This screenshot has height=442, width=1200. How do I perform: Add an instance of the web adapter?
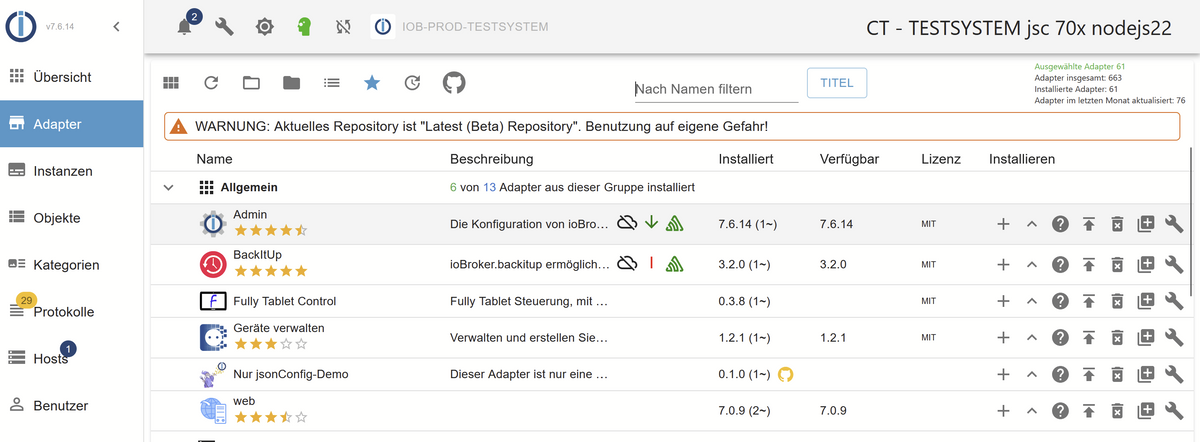pos(1003,411)
